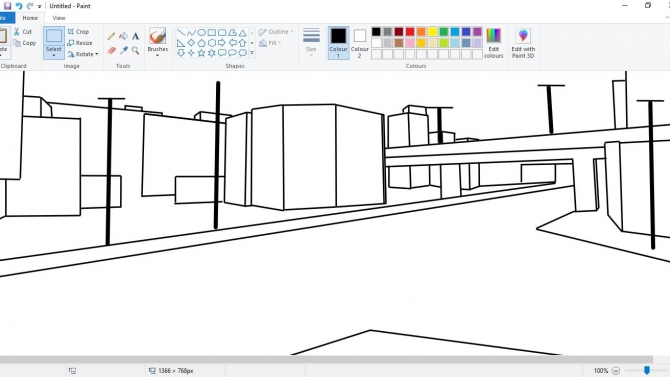The width and height of the screenshot is (670, 377).
Task: Choose the Hexagon shape
Action: (x=212, y=43)
